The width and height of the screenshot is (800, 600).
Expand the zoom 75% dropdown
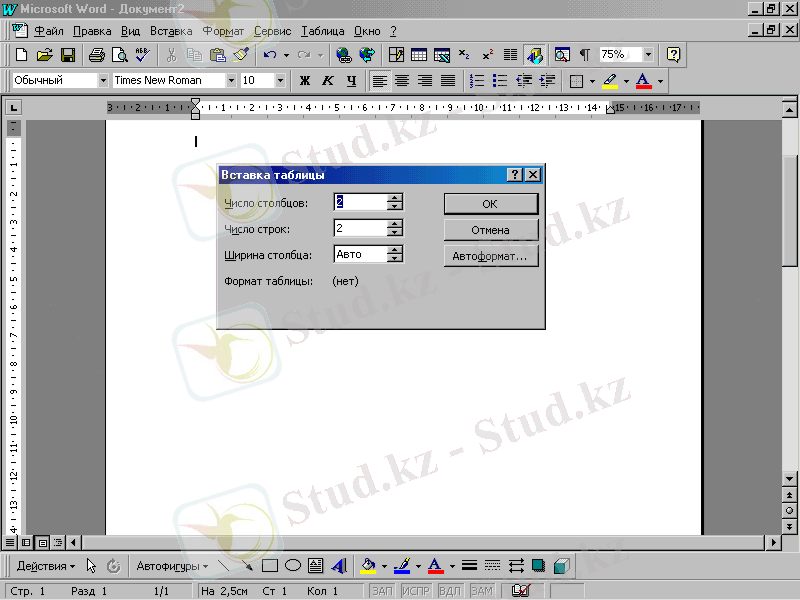649,55
